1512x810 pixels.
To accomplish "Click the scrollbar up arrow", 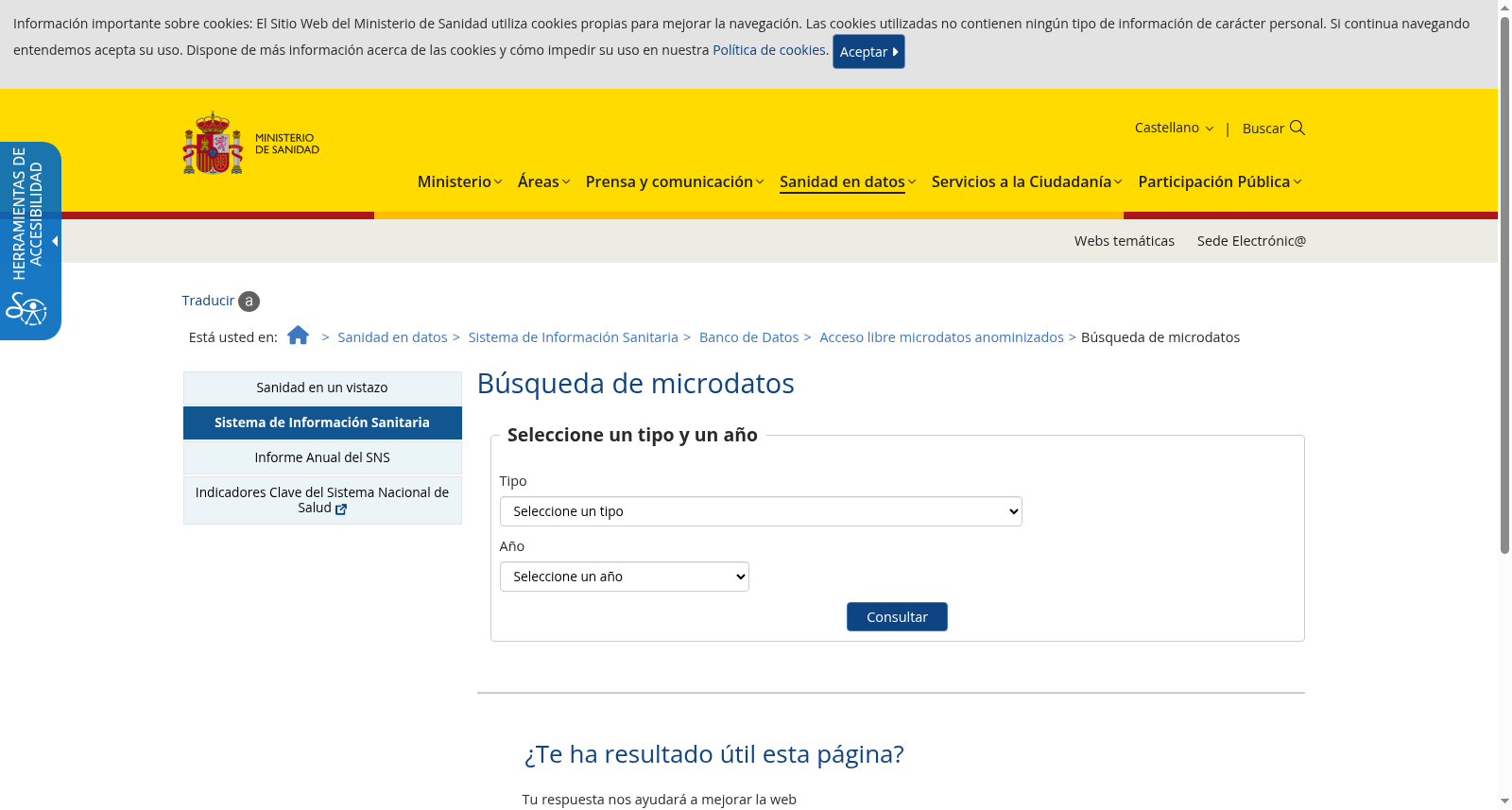I will click(x=1504, y=7).
